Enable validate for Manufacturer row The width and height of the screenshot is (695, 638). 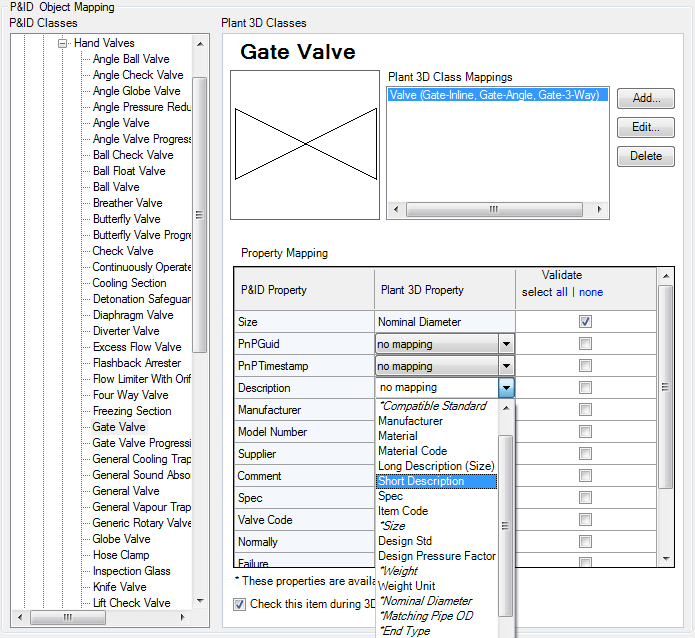pos(585,409)
